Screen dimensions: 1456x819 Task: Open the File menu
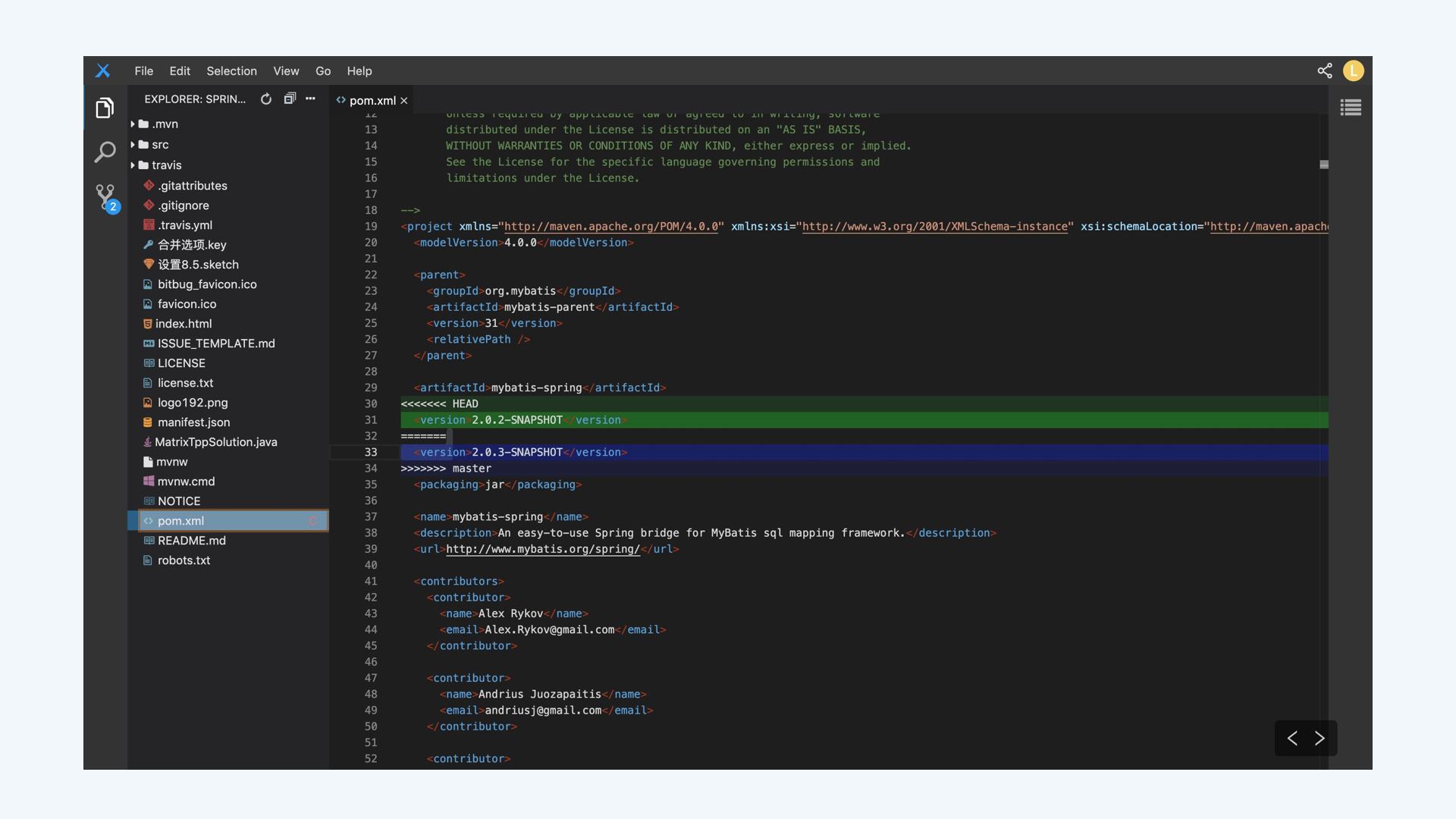pos(144,71)
